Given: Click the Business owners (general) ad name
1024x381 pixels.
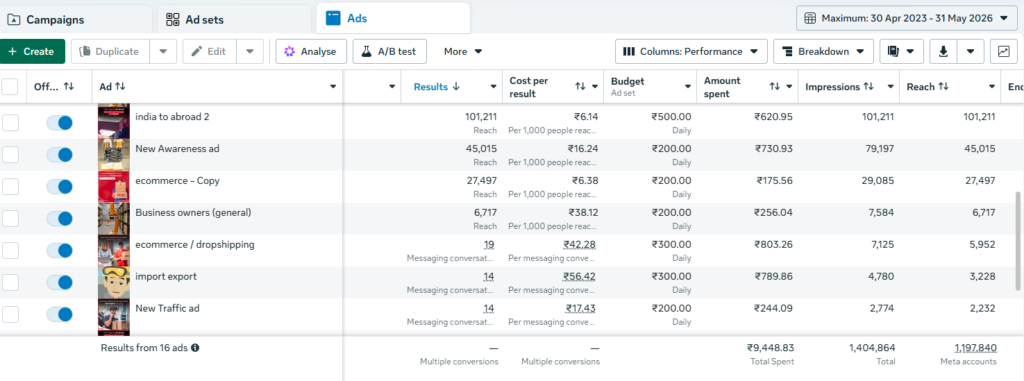Looking at the screenshot, I should [x=193, y=212].
